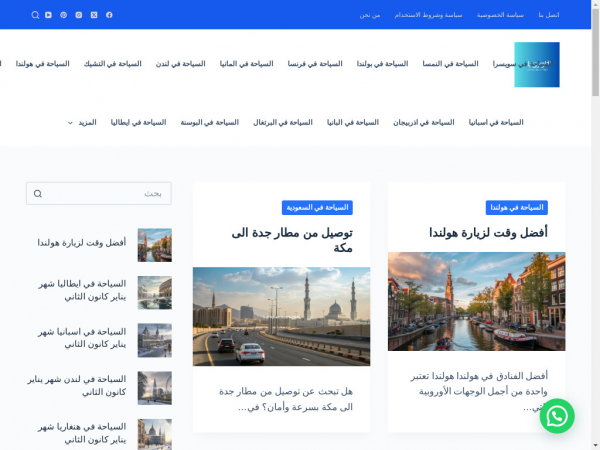Image resolution: width=600 pixels, height=450 pixels.
Task: Open the YouTube channel icon
Action: 49,15
